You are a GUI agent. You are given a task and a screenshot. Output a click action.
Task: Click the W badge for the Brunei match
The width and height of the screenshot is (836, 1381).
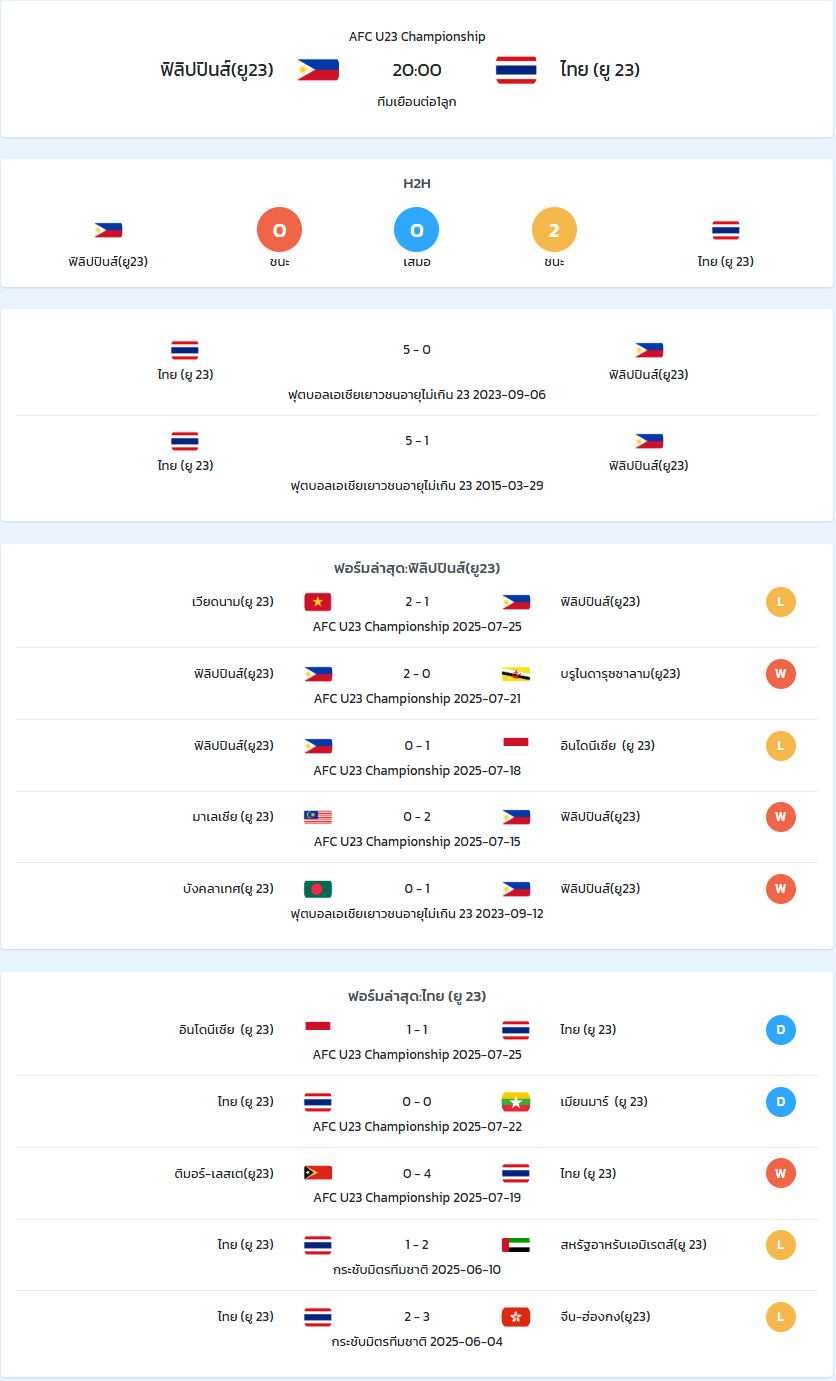[x=781, y=674]
